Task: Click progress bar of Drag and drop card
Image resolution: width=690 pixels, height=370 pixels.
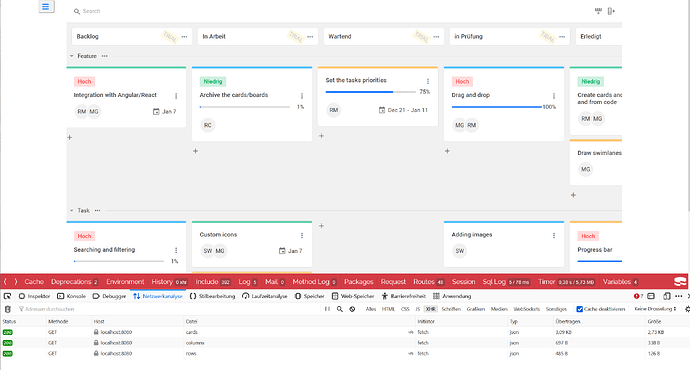Action: tap(496, 107)
